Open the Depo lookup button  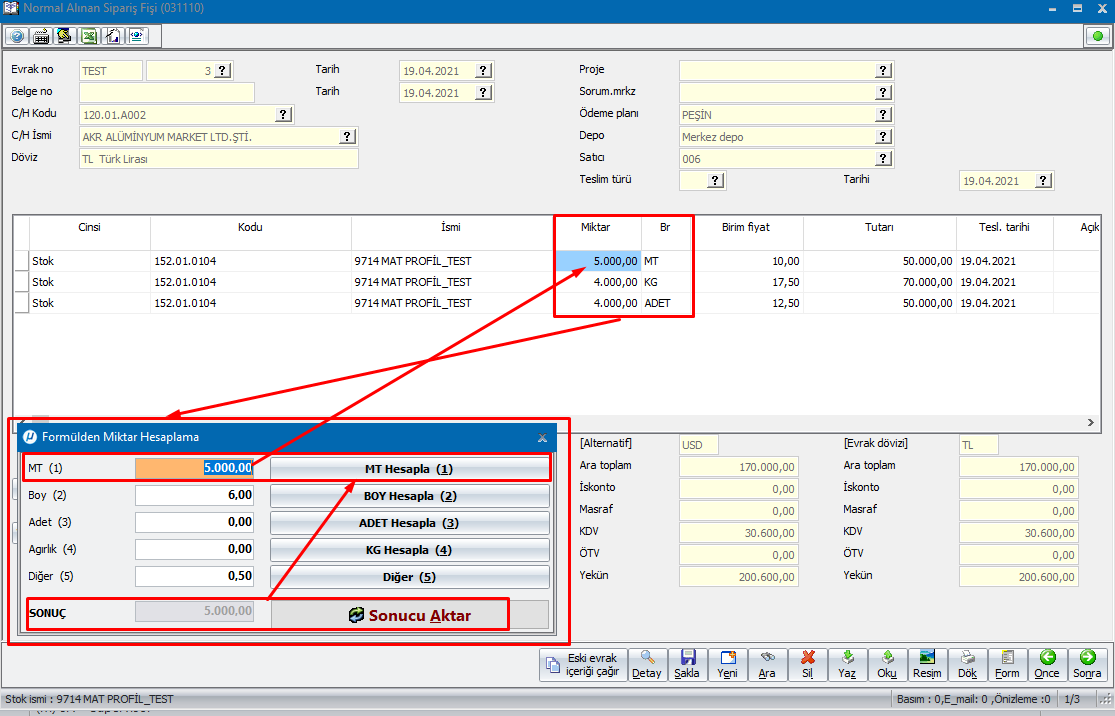pyautogui.click(x=883, y=137)
